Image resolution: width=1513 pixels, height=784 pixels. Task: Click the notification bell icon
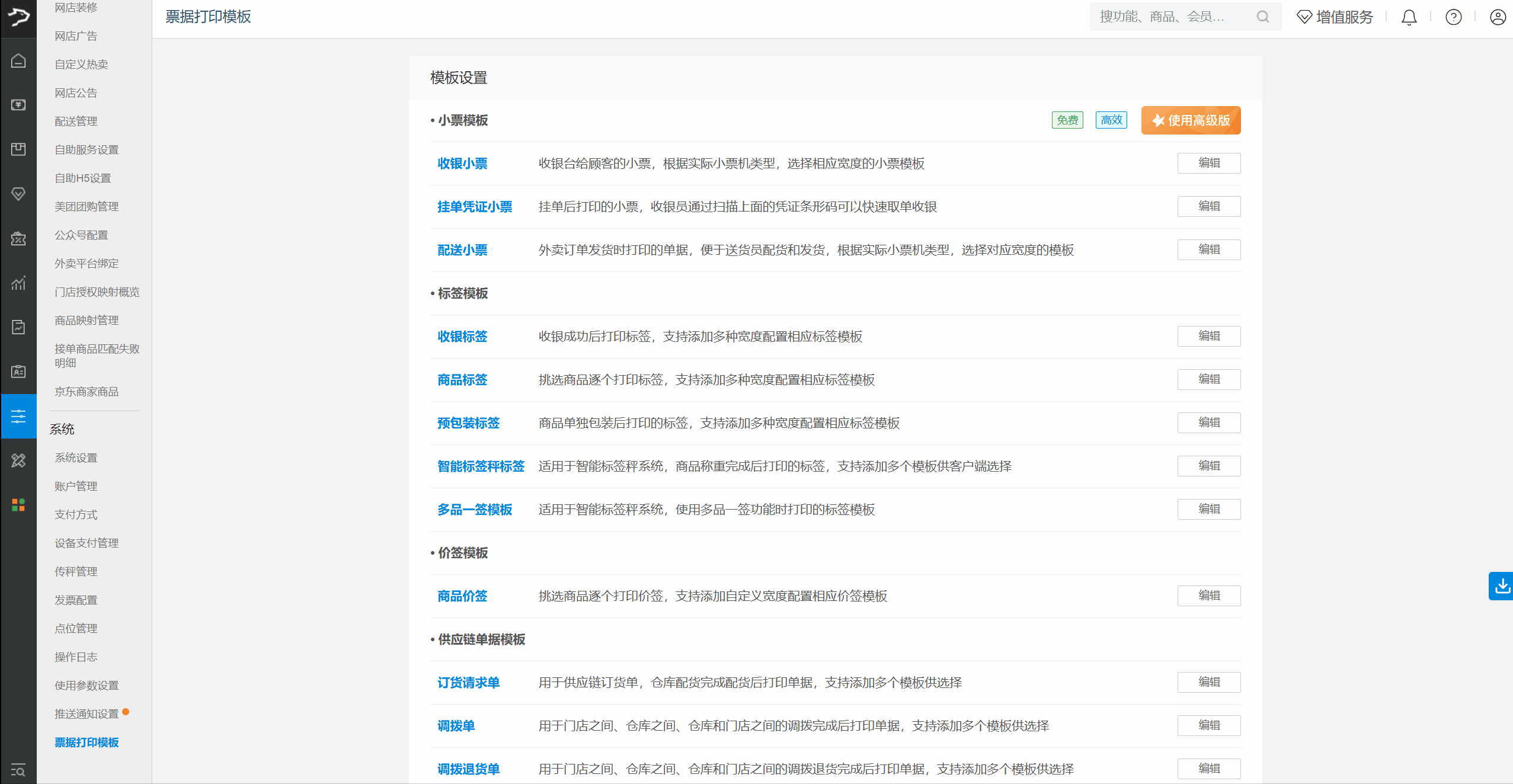coord(1409,17)
